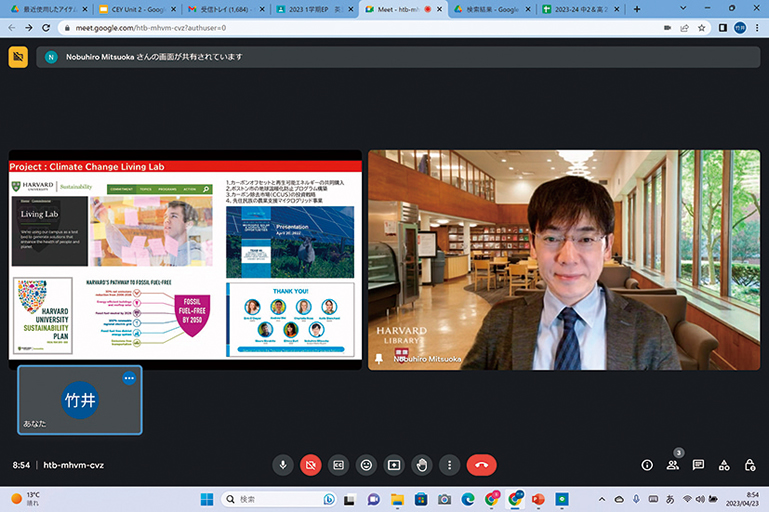Bookmark this page with the star
Viewport: 769px width, 512px height.
702,28
